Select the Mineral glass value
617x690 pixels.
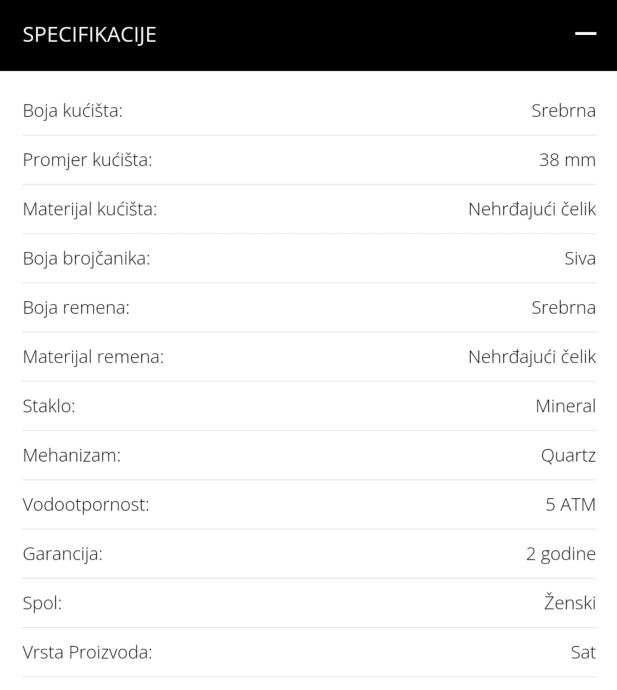[565, 406]
